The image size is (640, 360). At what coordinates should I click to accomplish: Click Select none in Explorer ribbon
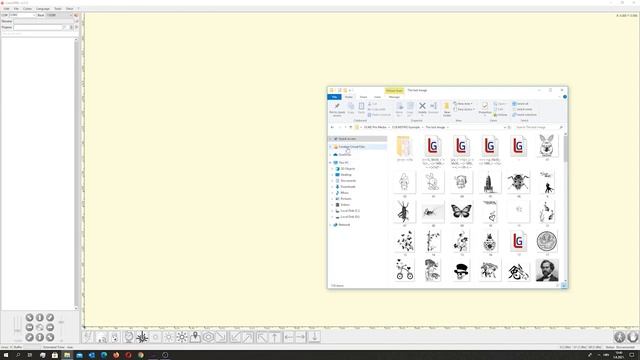coord(522,109)
